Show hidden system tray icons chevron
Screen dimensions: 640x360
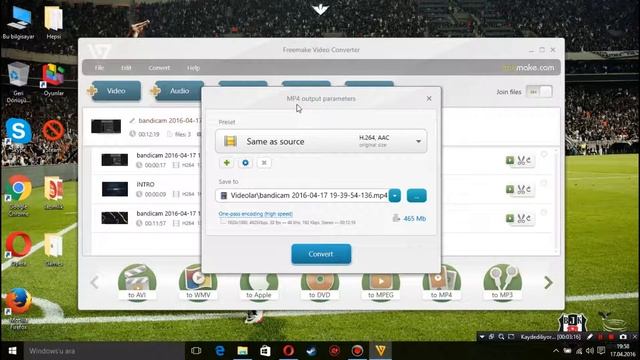tap(556, 351)
